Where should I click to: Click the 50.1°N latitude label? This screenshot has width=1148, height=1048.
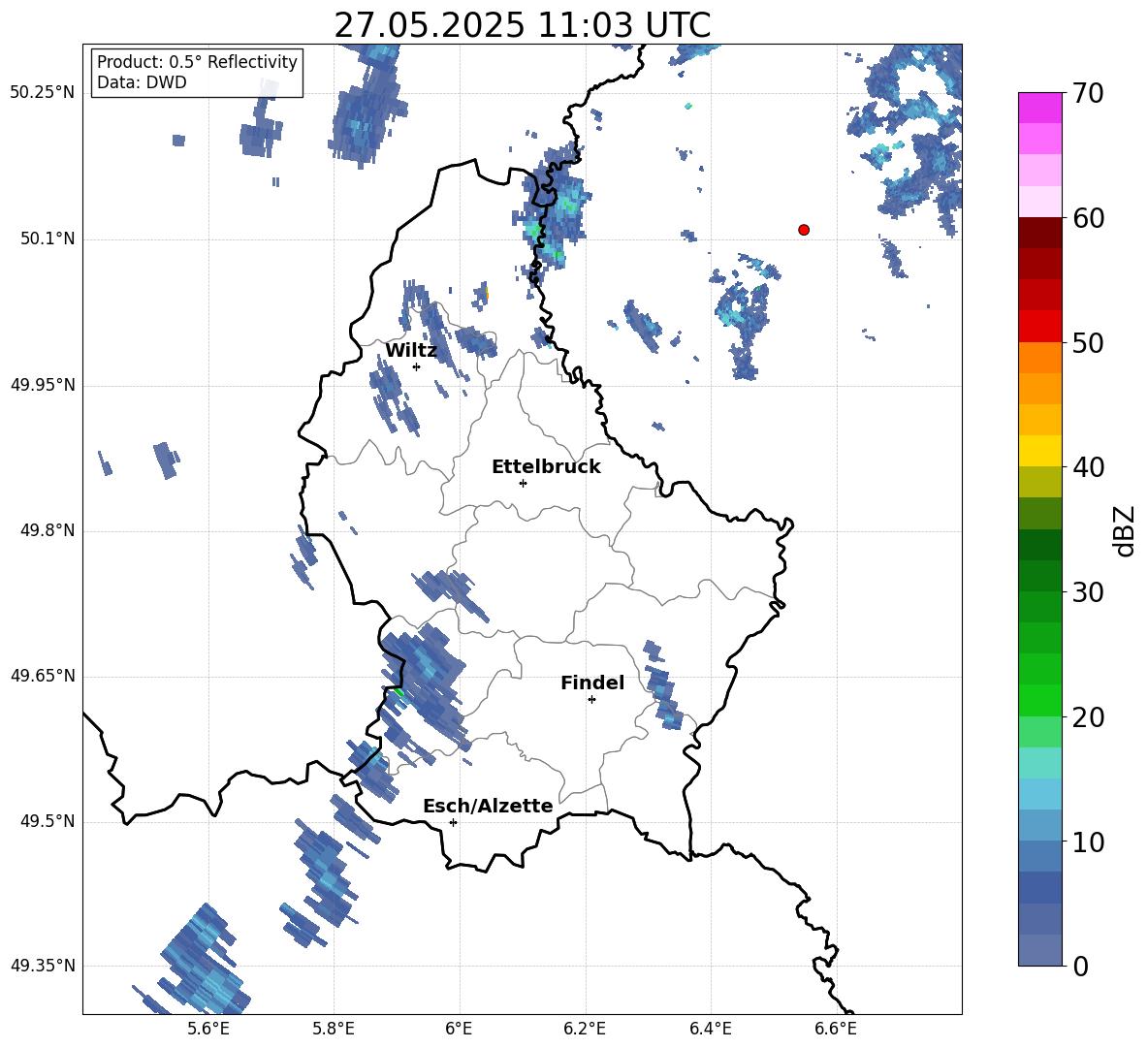pos(48,239)
